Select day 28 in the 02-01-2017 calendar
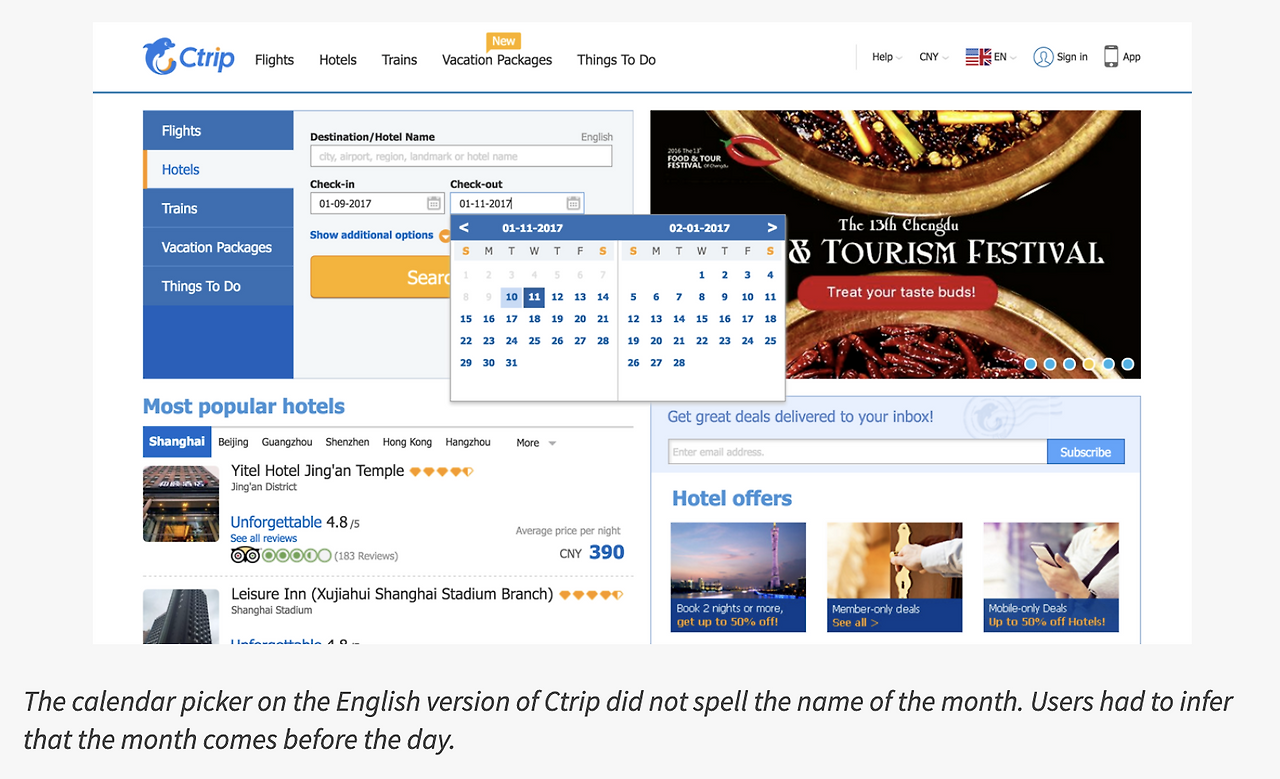 679,363
